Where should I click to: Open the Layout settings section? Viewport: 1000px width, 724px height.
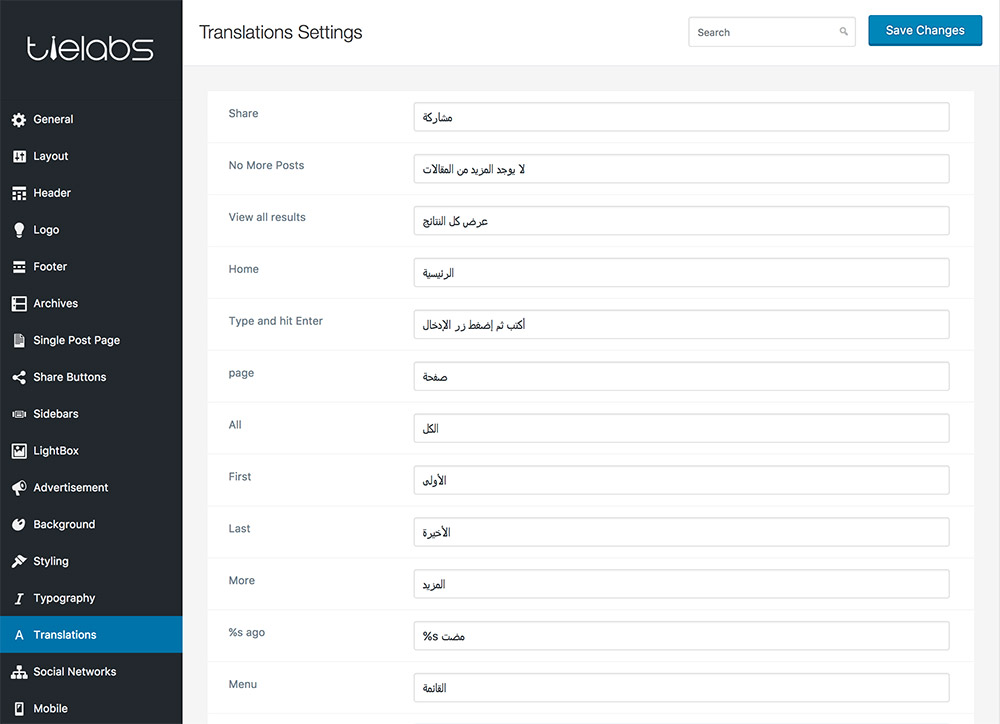pyautogui.click(x=91, y=156)
